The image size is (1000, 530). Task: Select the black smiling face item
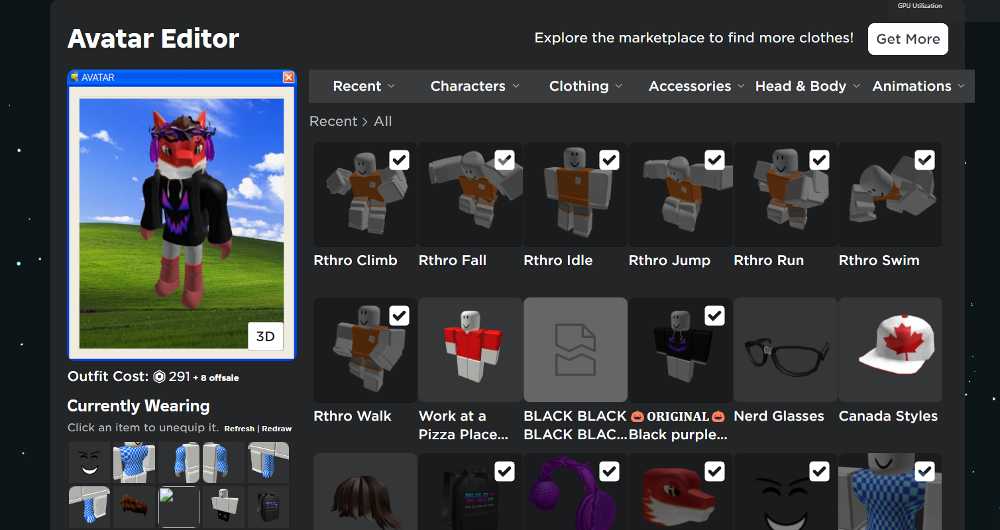[x=785, y=492]
